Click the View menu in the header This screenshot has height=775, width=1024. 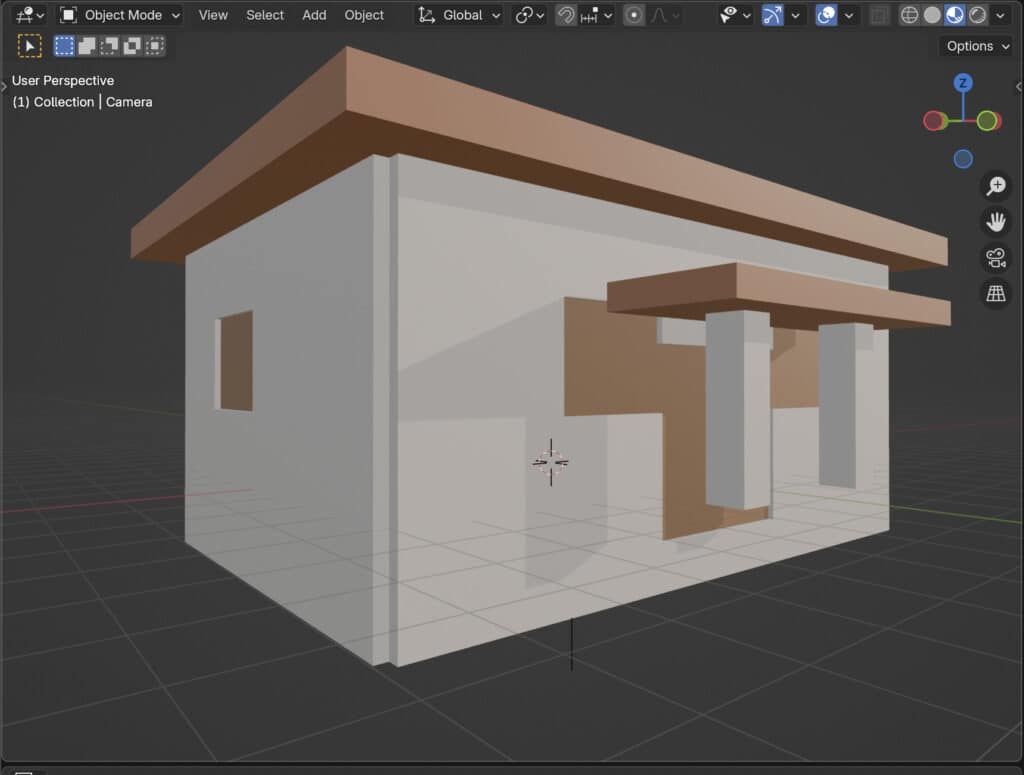pyautogui.click(x=212, y=15)
